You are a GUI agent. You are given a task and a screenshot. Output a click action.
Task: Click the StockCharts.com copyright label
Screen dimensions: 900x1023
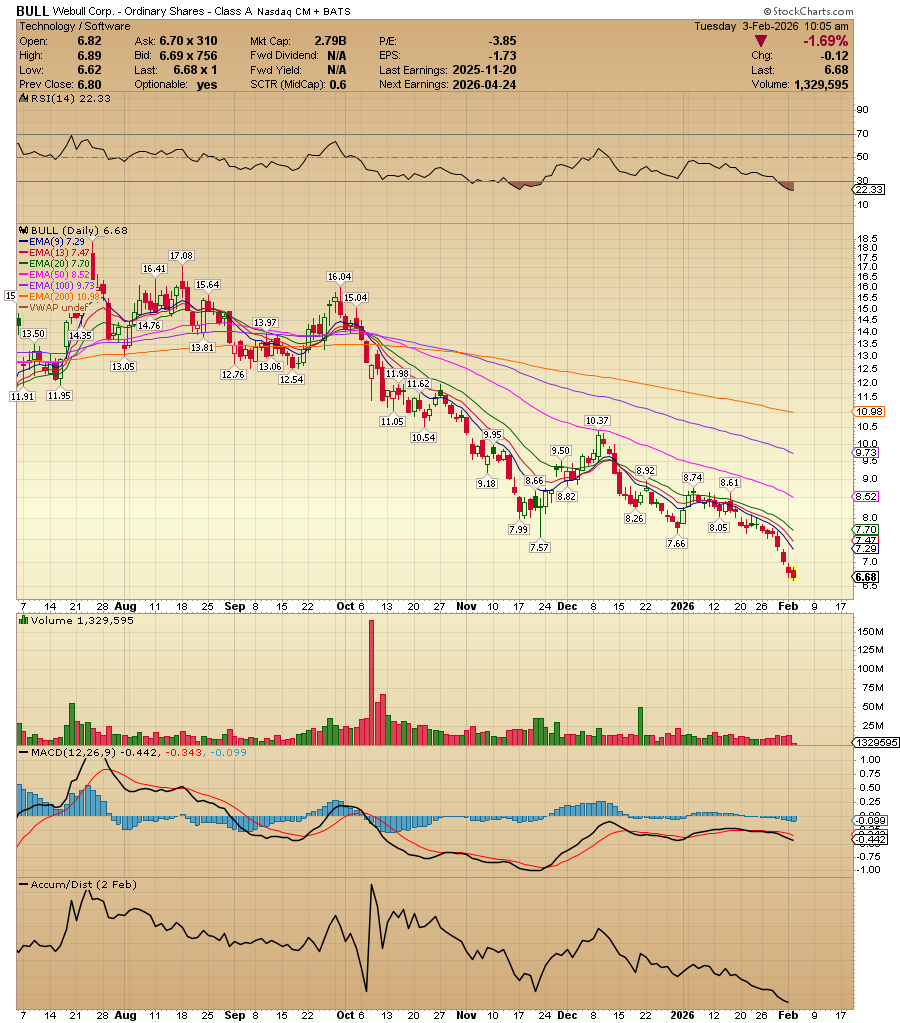point(808,11)
